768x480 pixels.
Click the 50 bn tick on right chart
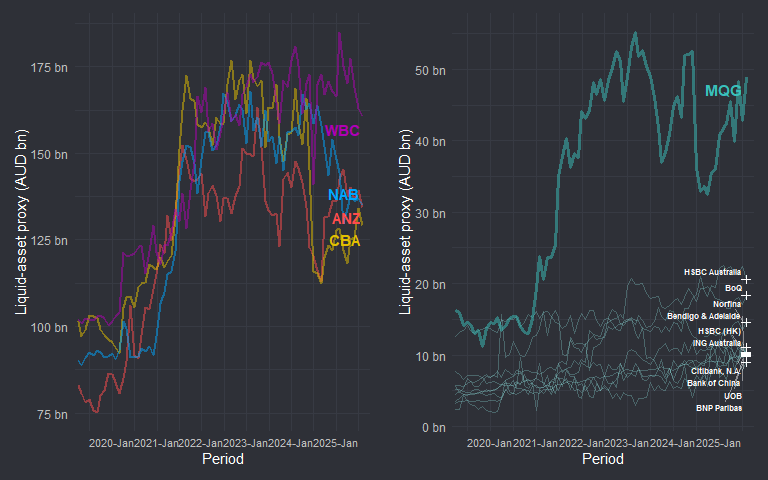[432, 70]
